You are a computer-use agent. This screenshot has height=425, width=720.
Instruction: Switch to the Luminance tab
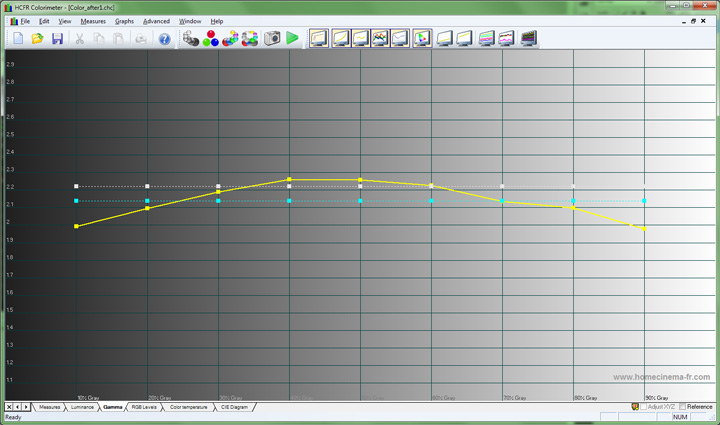click(82, 407)
